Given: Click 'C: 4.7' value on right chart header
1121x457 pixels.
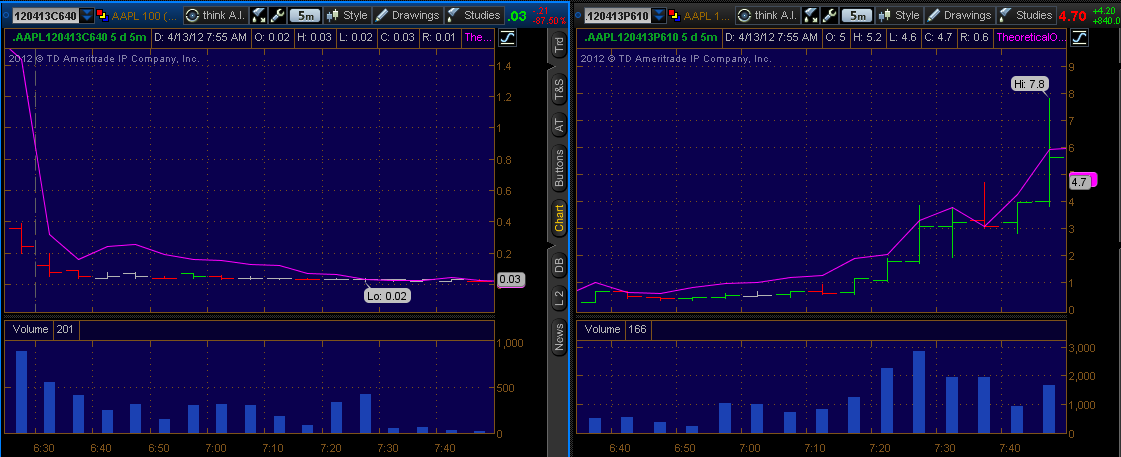Looking at the screenshot, I should click(940, 37).
